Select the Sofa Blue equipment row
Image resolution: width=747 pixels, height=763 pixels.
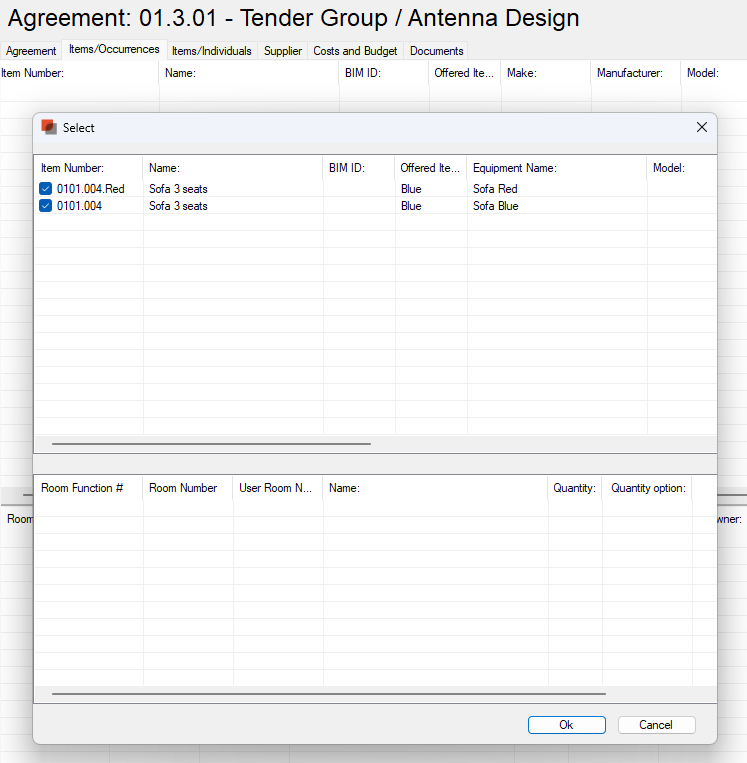click(x=495, y=206)
